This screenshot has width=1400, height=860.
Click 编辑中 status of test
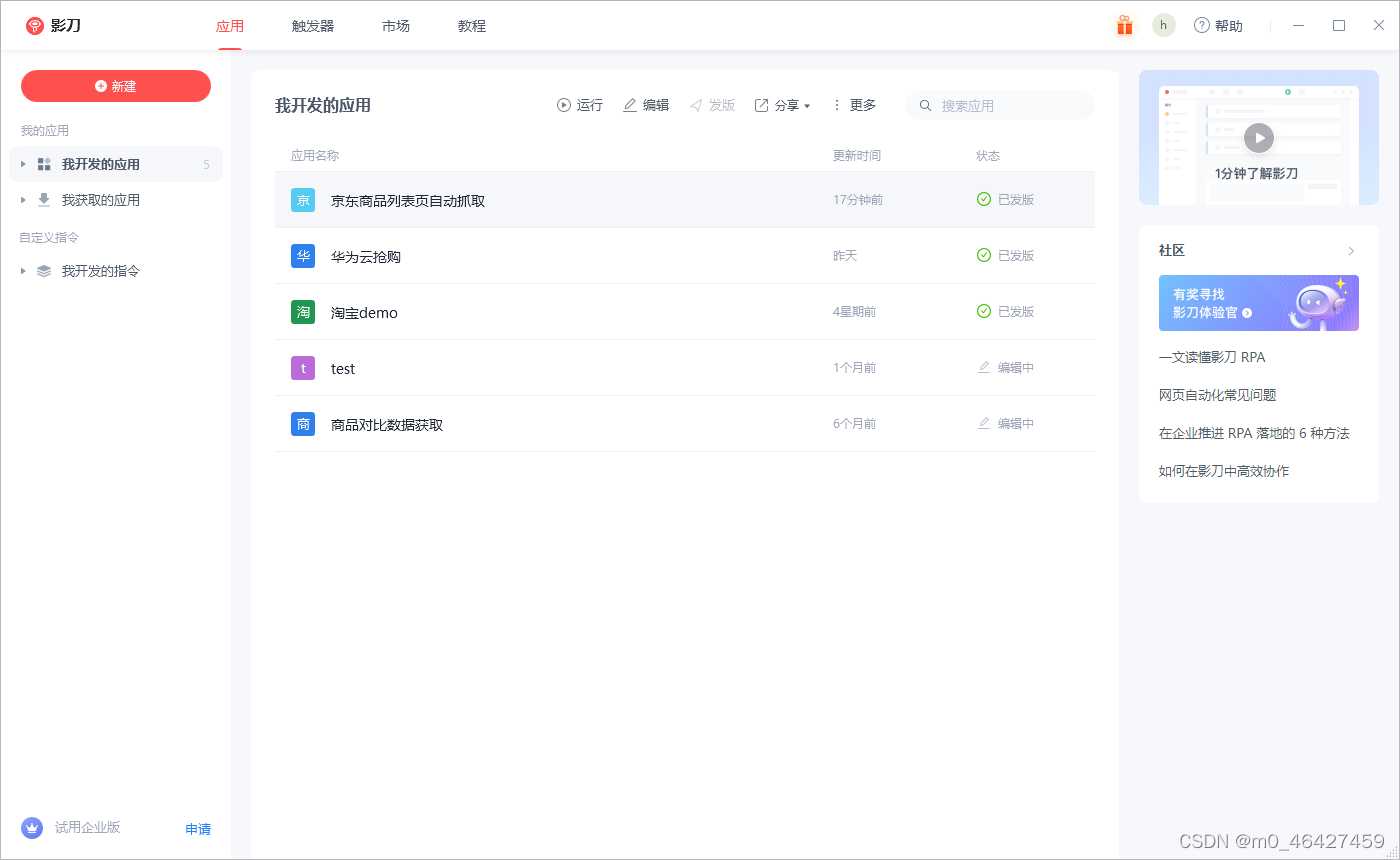coord(1005,368)
